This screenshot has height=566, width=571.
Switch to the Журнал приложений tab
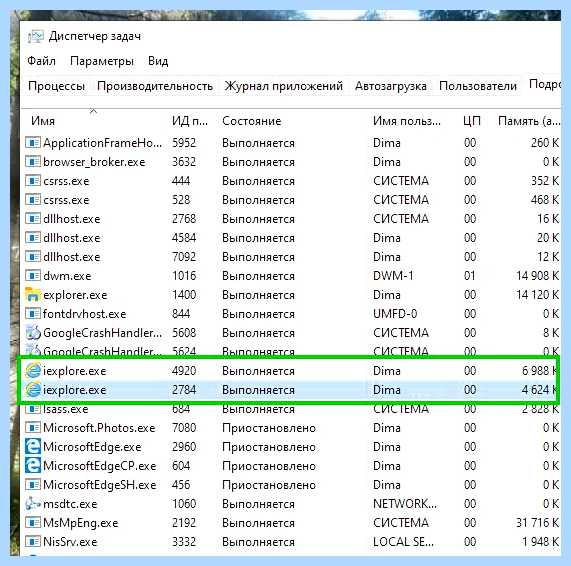click(284, 86)
